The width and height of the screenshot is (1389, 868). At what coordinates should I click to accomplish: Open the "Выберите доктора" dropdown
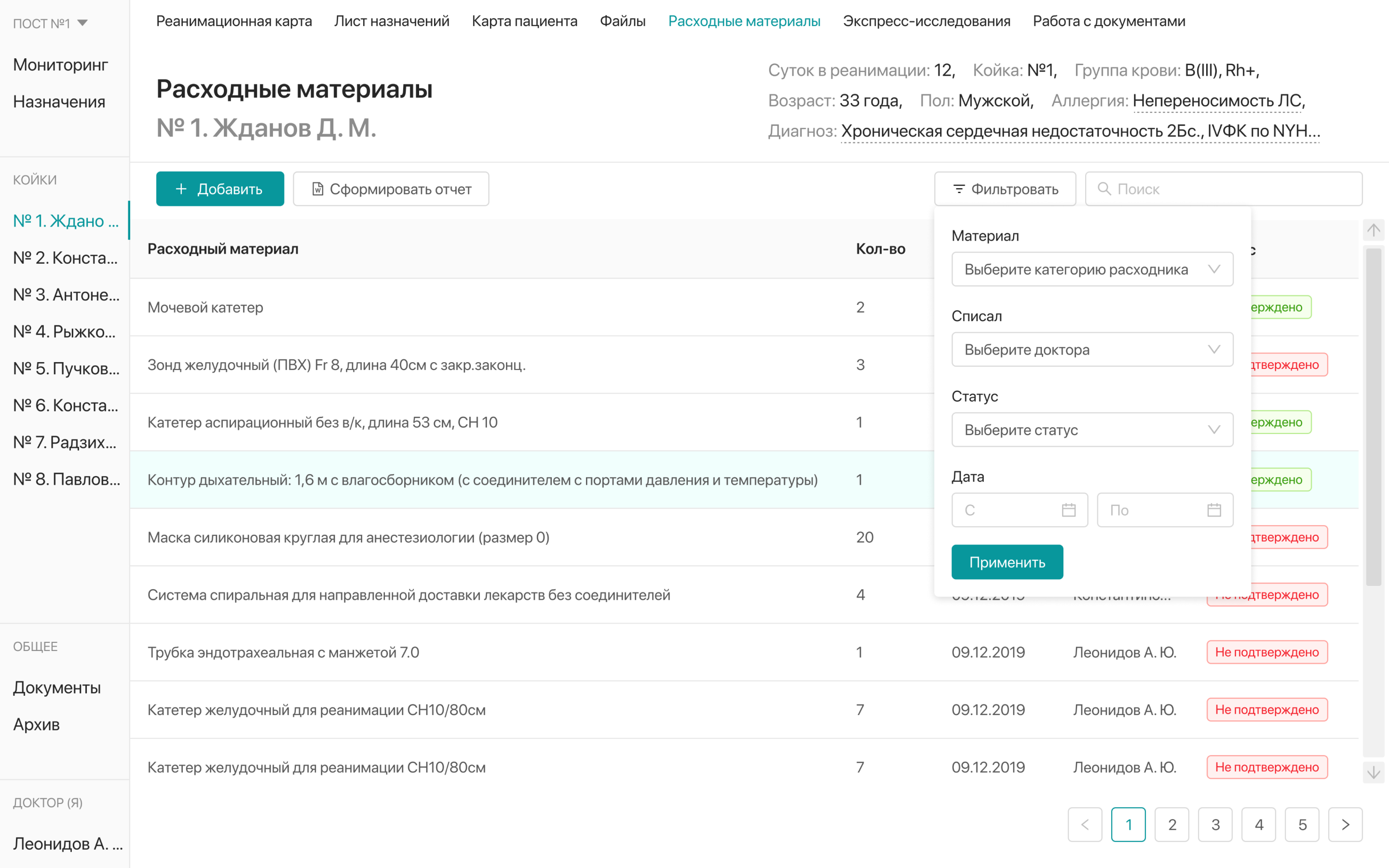[1092, 349]
